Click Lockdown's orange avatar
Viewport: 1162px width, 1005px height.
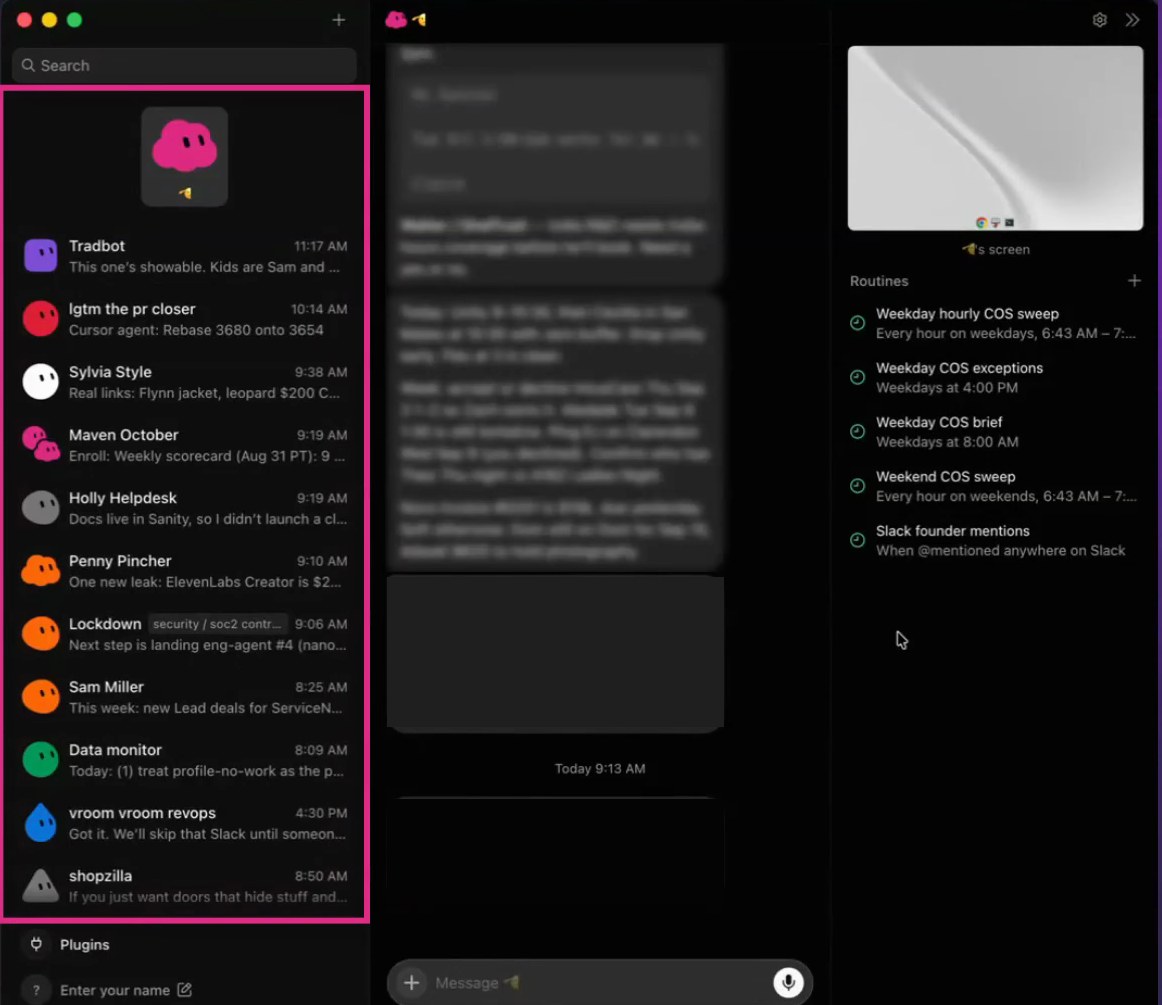coord(41,634)
